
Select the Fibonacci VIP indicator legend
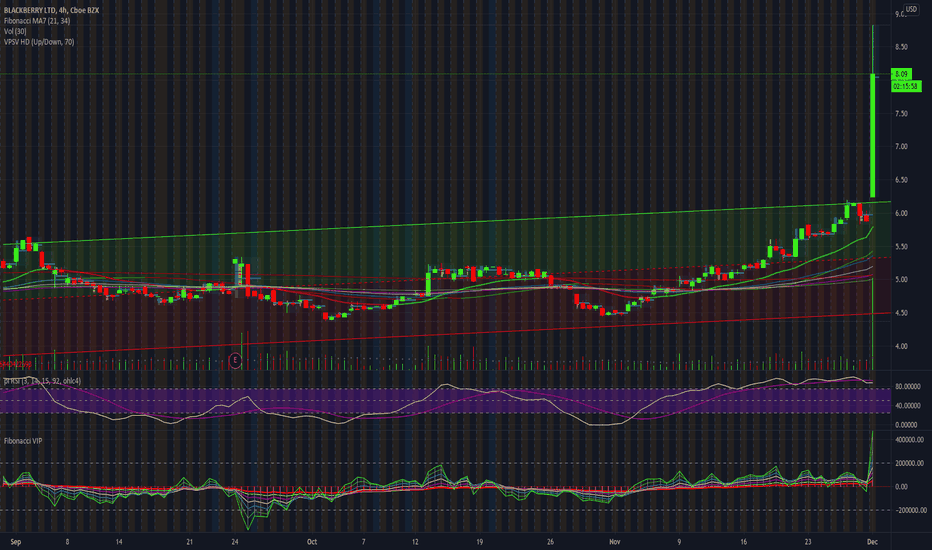pyautogui.click(x=23, y=441)
